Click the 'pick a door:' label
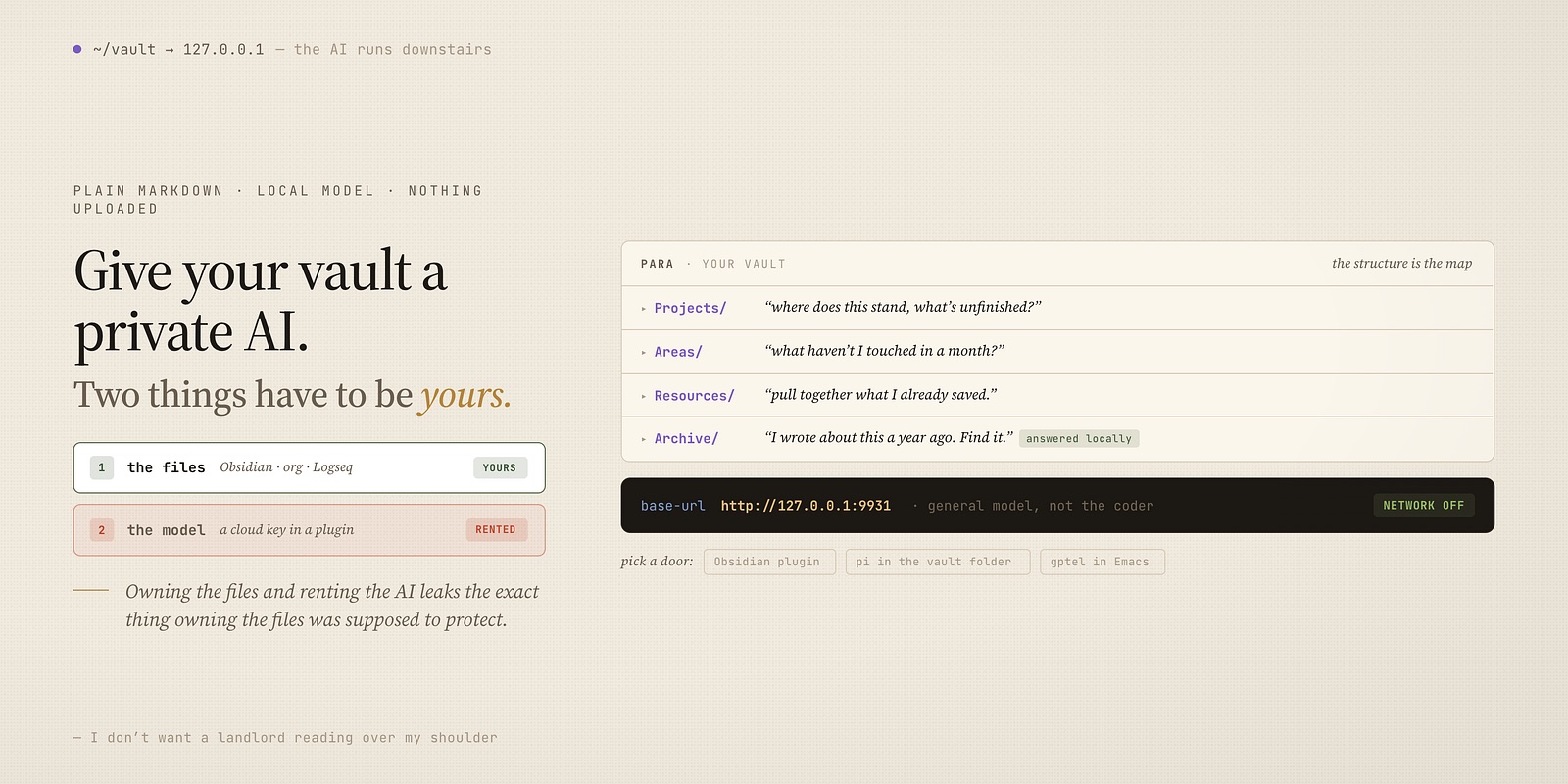 (657, 562)
